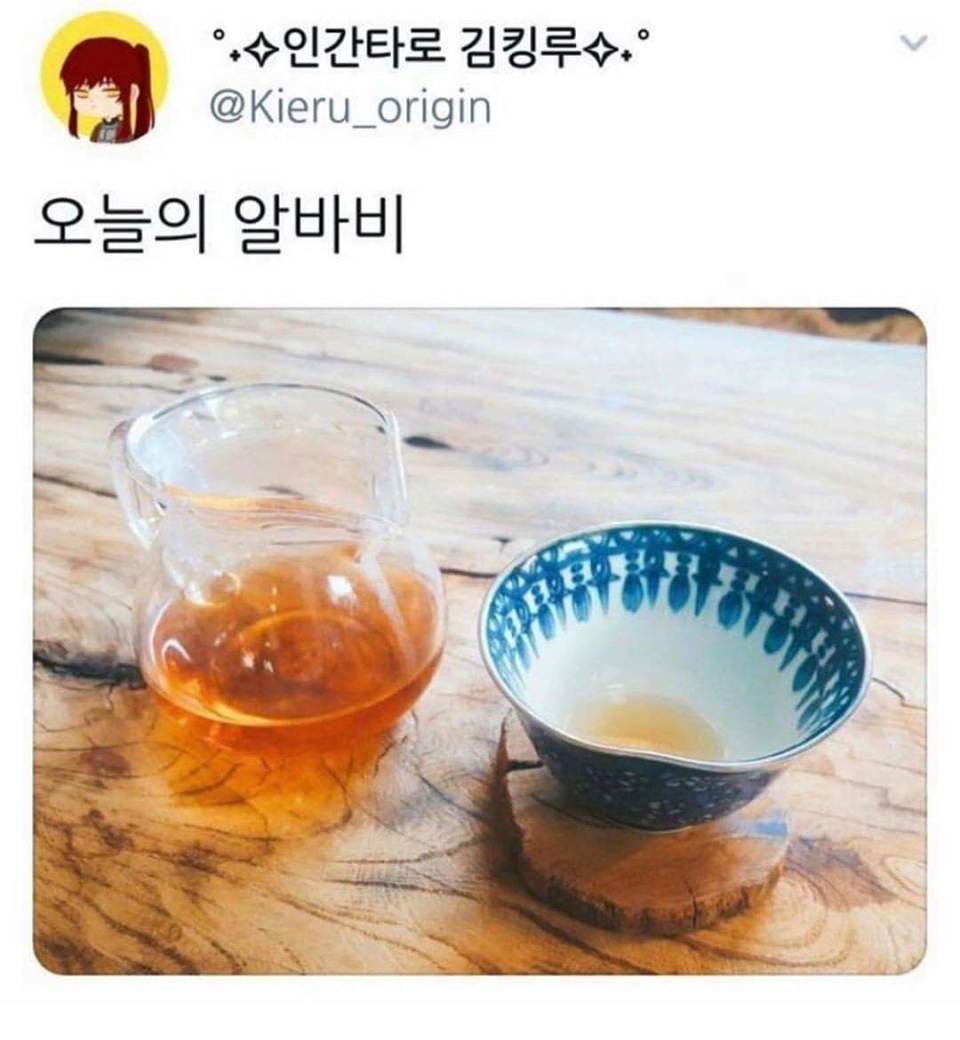Click the red-haired character's face in avatar
Image resolution: width=960 pixels, height=1040 pixels.
click(x=106, y=96)
